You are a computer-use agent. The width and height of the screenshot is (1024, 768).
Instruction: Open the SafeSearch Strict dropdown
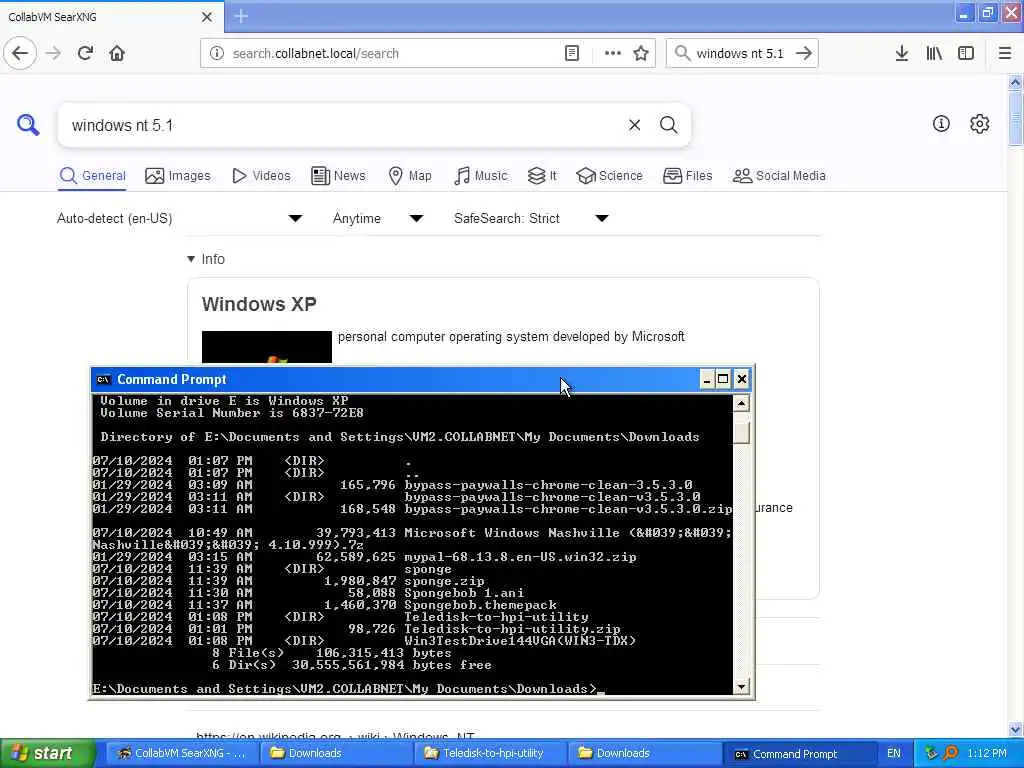[532, 218]
